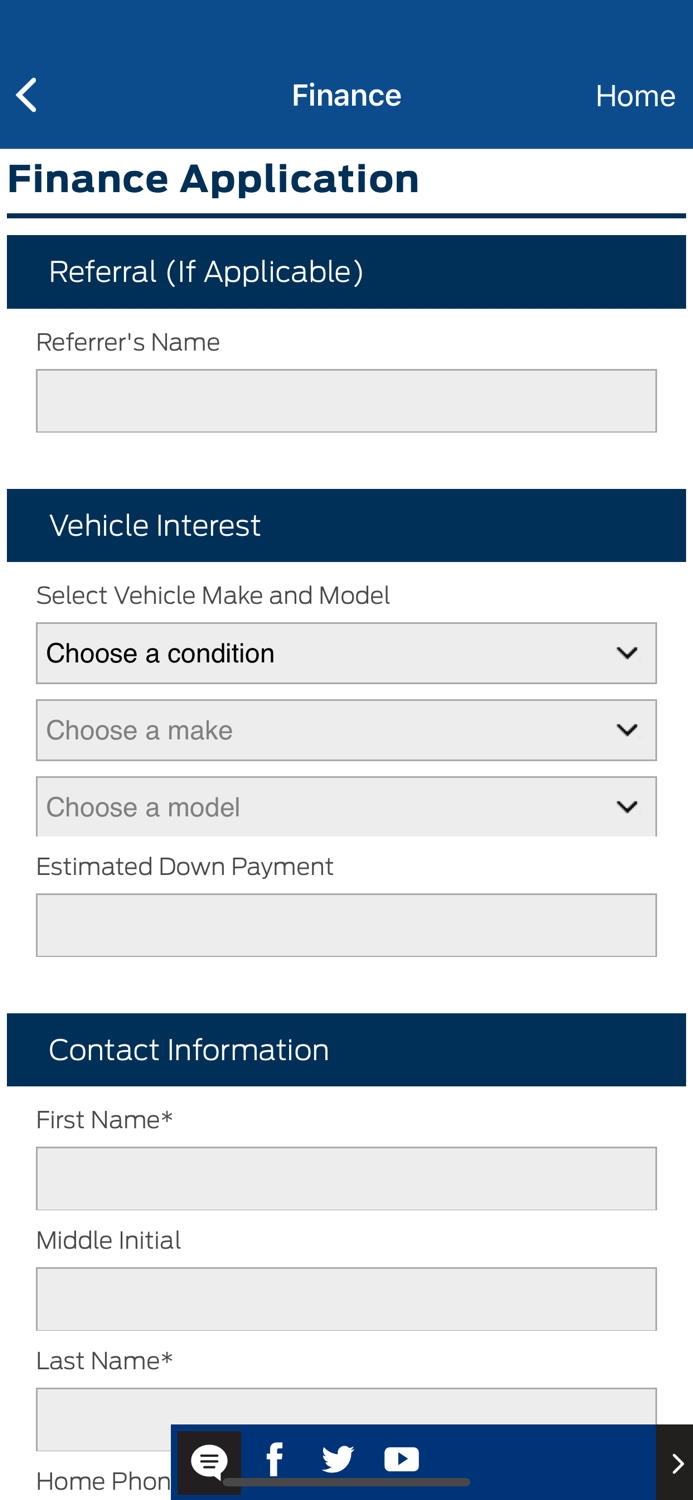Open the live chat bubble
This screenshot has width=693, height=1500.
pos(208,1460)
